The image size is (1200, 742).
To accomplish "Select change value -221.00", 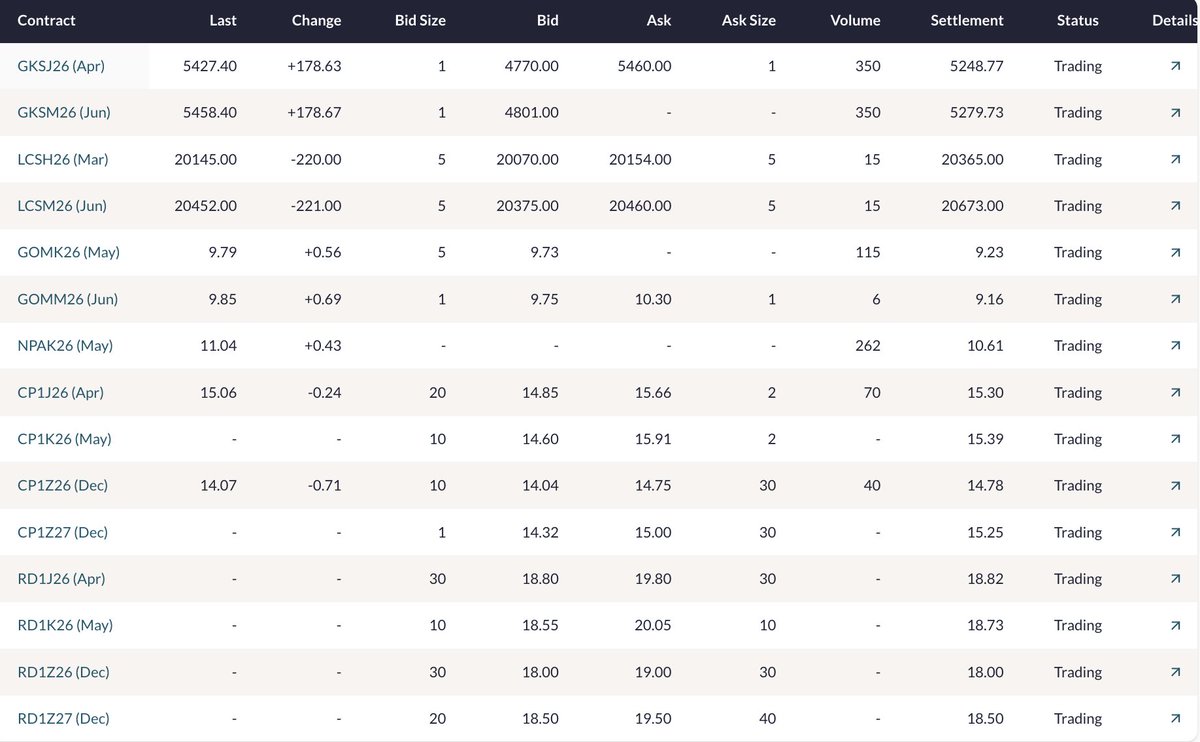I will click(315, 206).
